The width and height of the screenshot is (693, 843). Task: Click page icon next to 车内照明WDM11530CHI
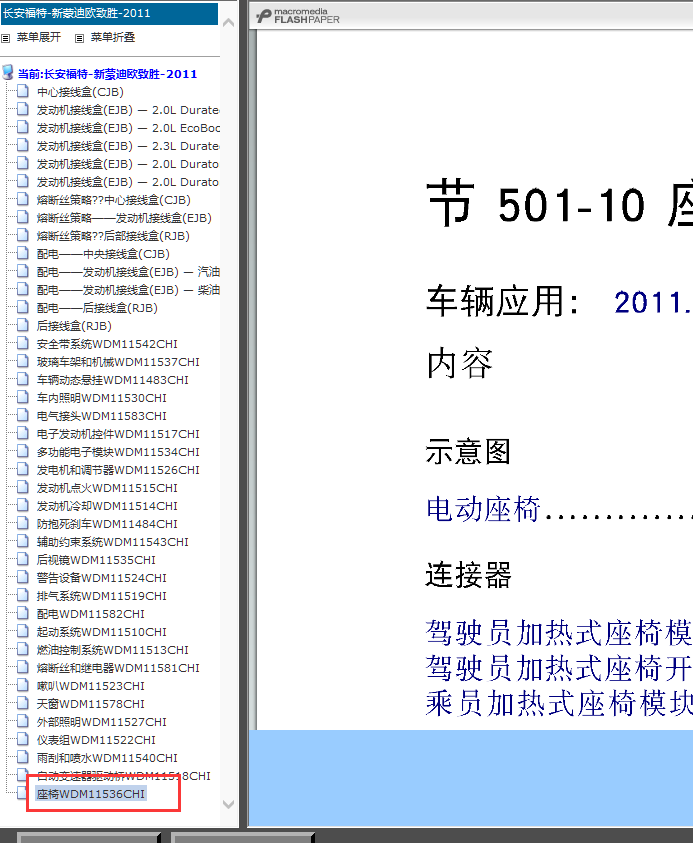tap(23, 397)
